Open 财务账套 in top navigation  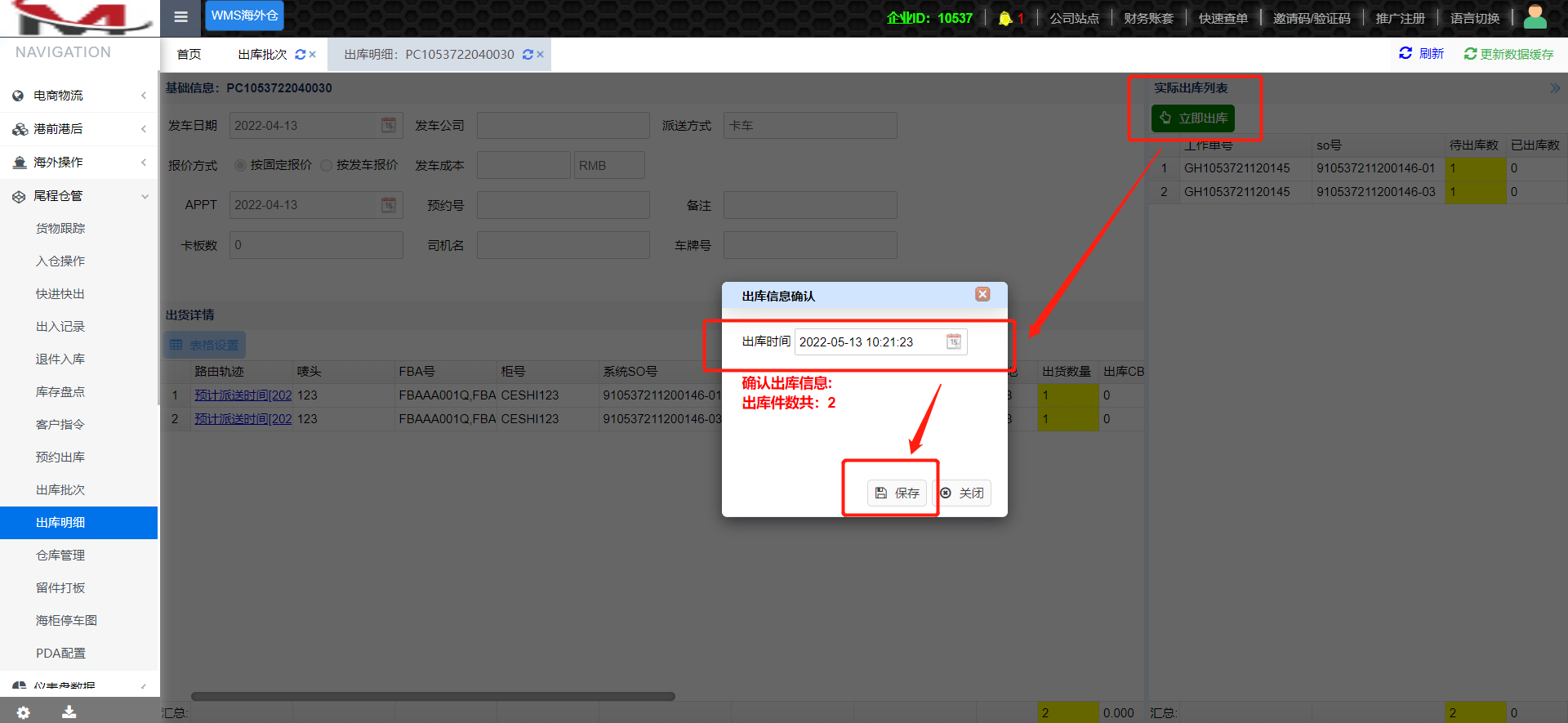1148,18
